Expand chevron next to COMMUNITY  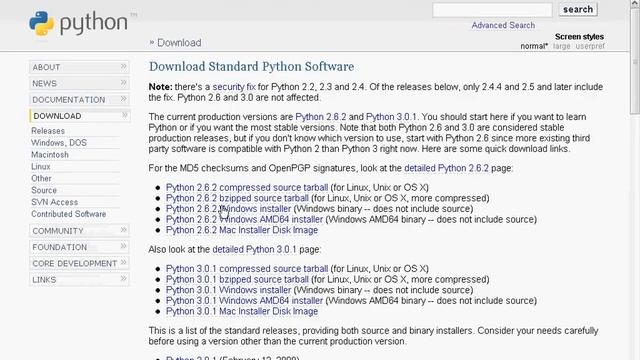pyautogui.click(x=124, y=230)
